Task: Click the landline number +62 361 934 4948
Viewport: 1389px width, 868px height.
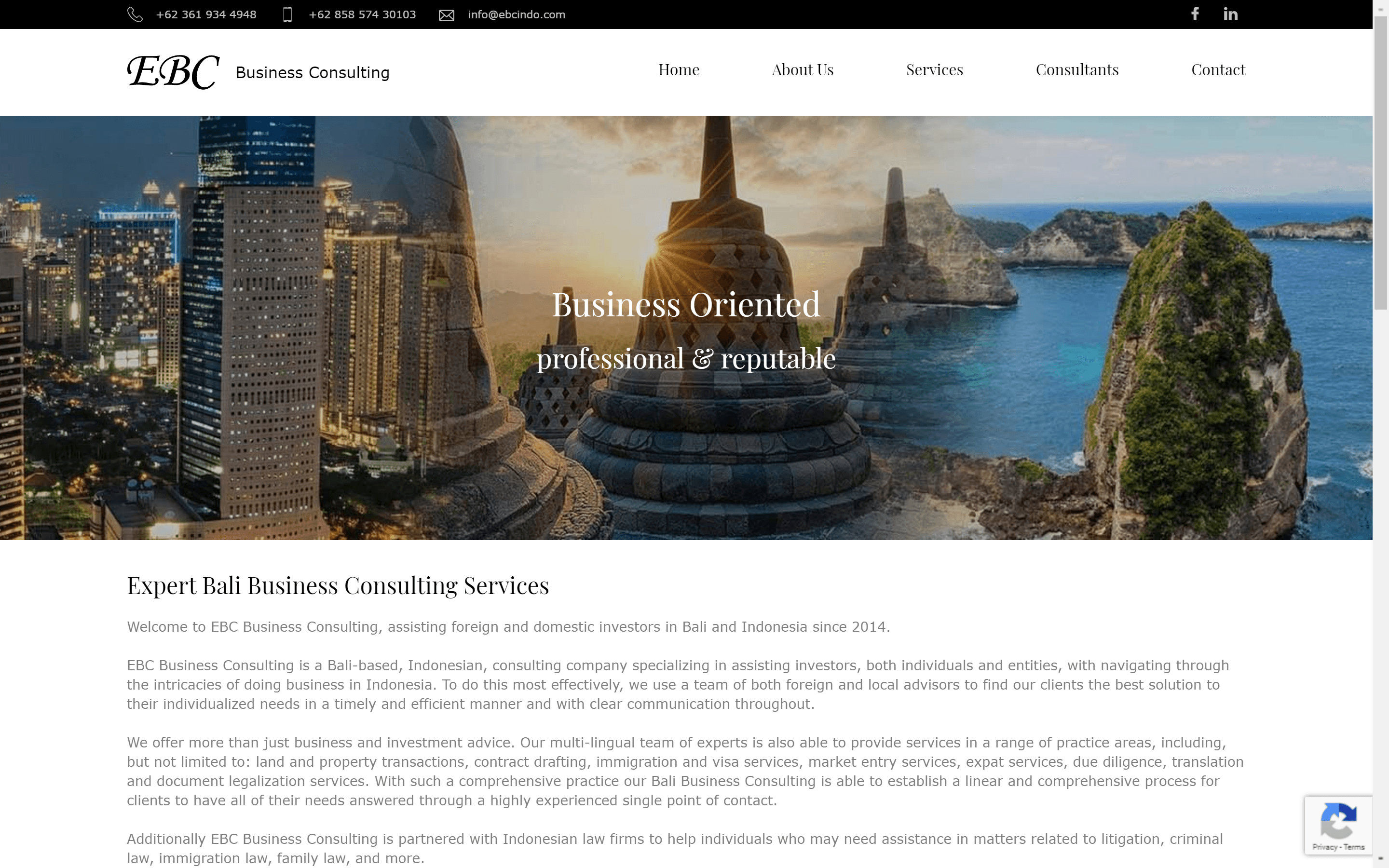Action: (206, 14)
